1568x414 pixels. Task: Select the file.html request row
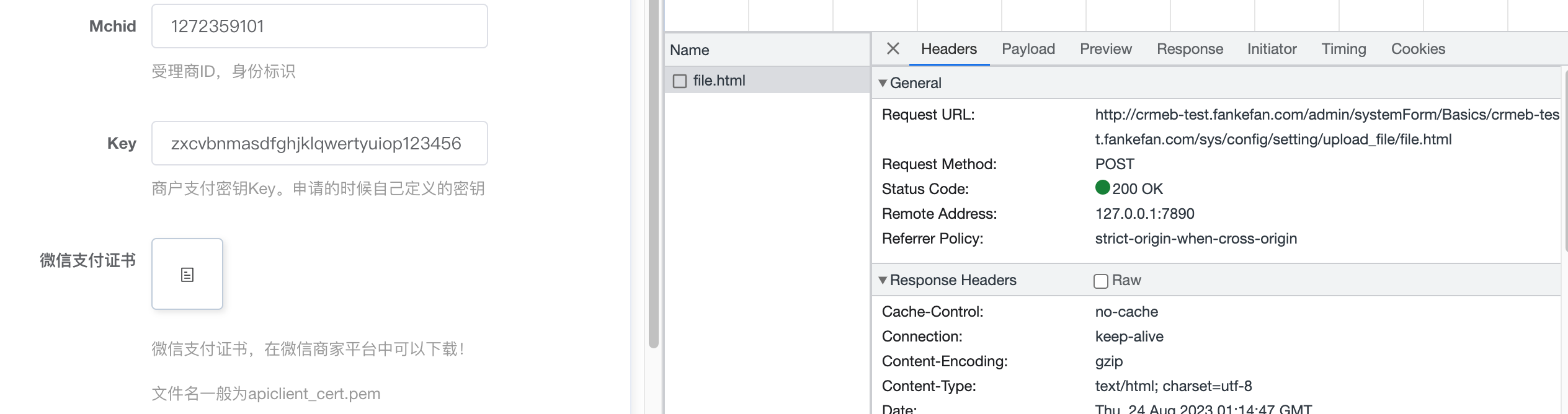[x=767, y=81]
